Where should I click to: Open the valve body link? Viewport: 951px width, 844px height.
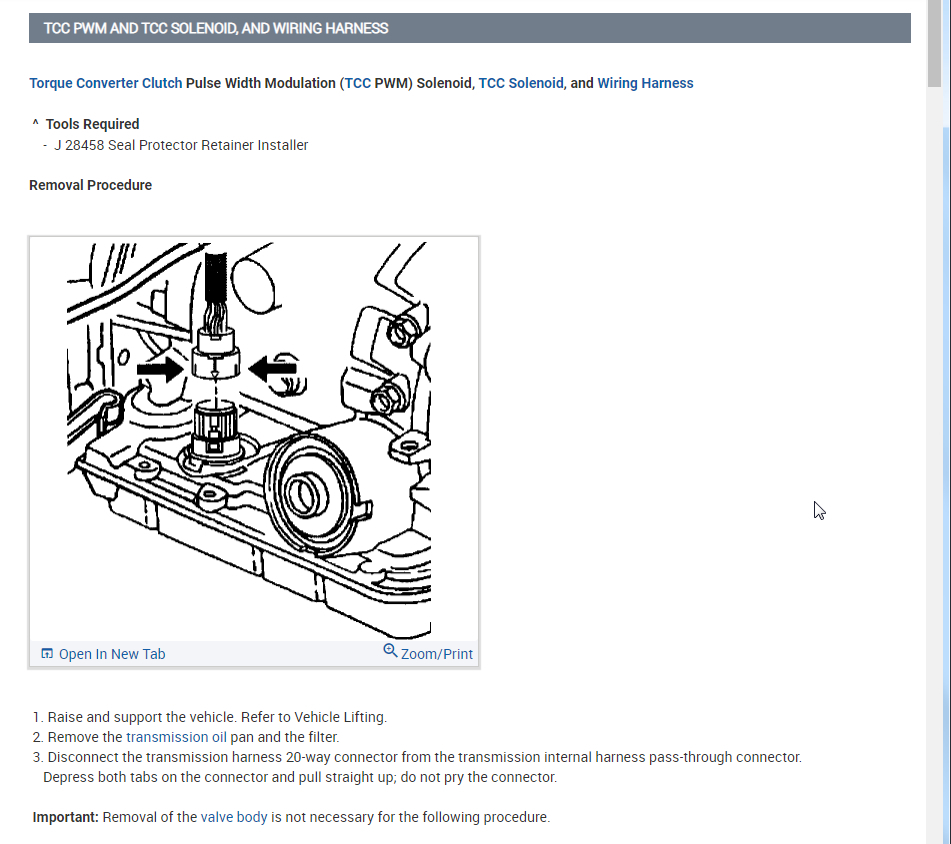tap(234, 817)
